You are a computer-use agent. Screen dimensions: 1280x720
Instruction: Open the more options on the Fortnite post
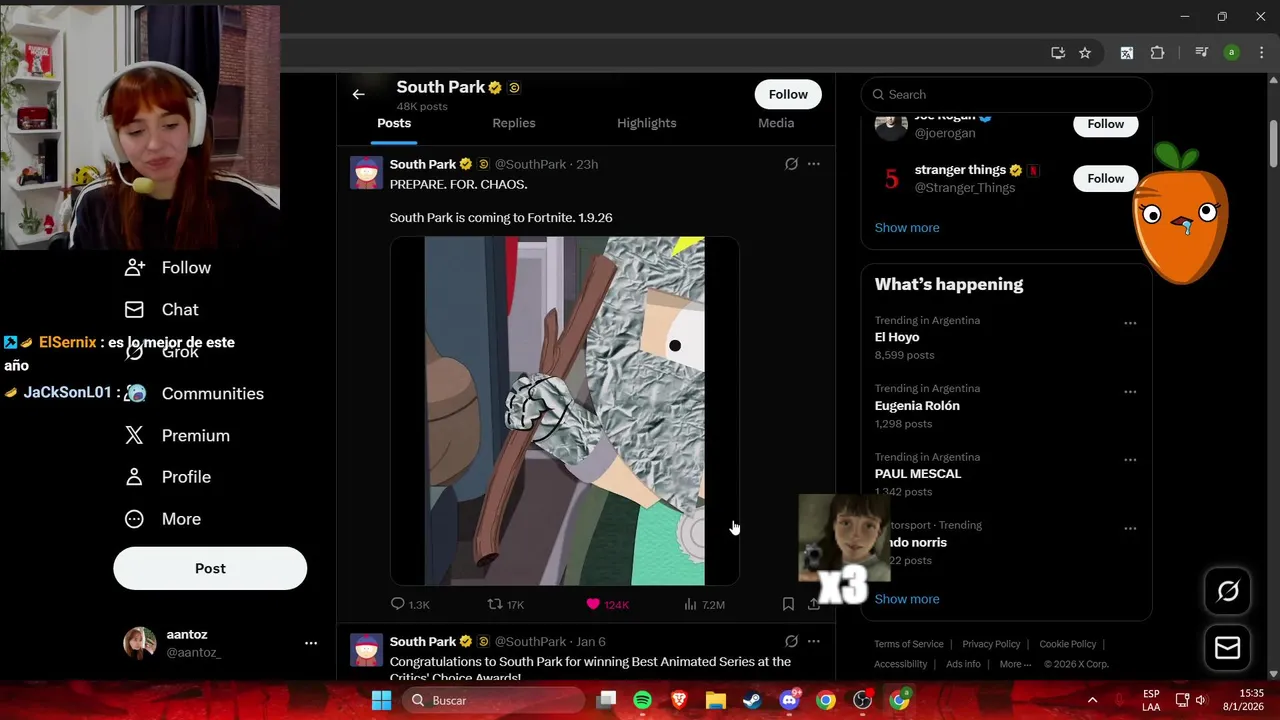point(814,164)
